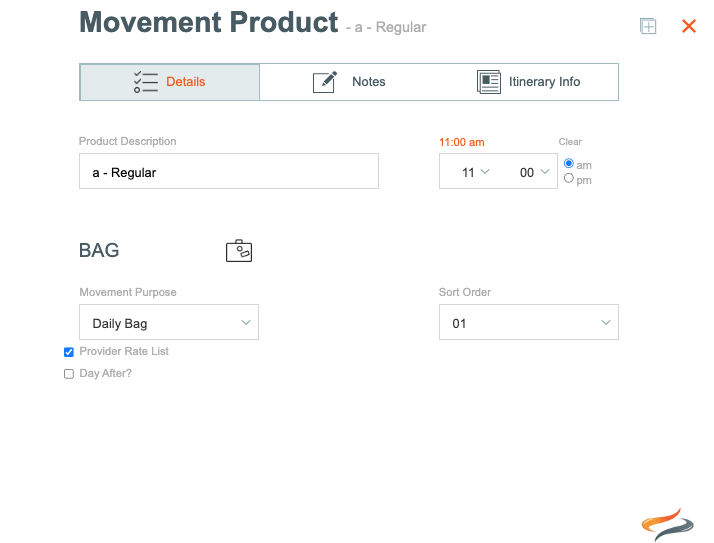
Task: Click the Movement Purpose label
Action: pos(128,292)
